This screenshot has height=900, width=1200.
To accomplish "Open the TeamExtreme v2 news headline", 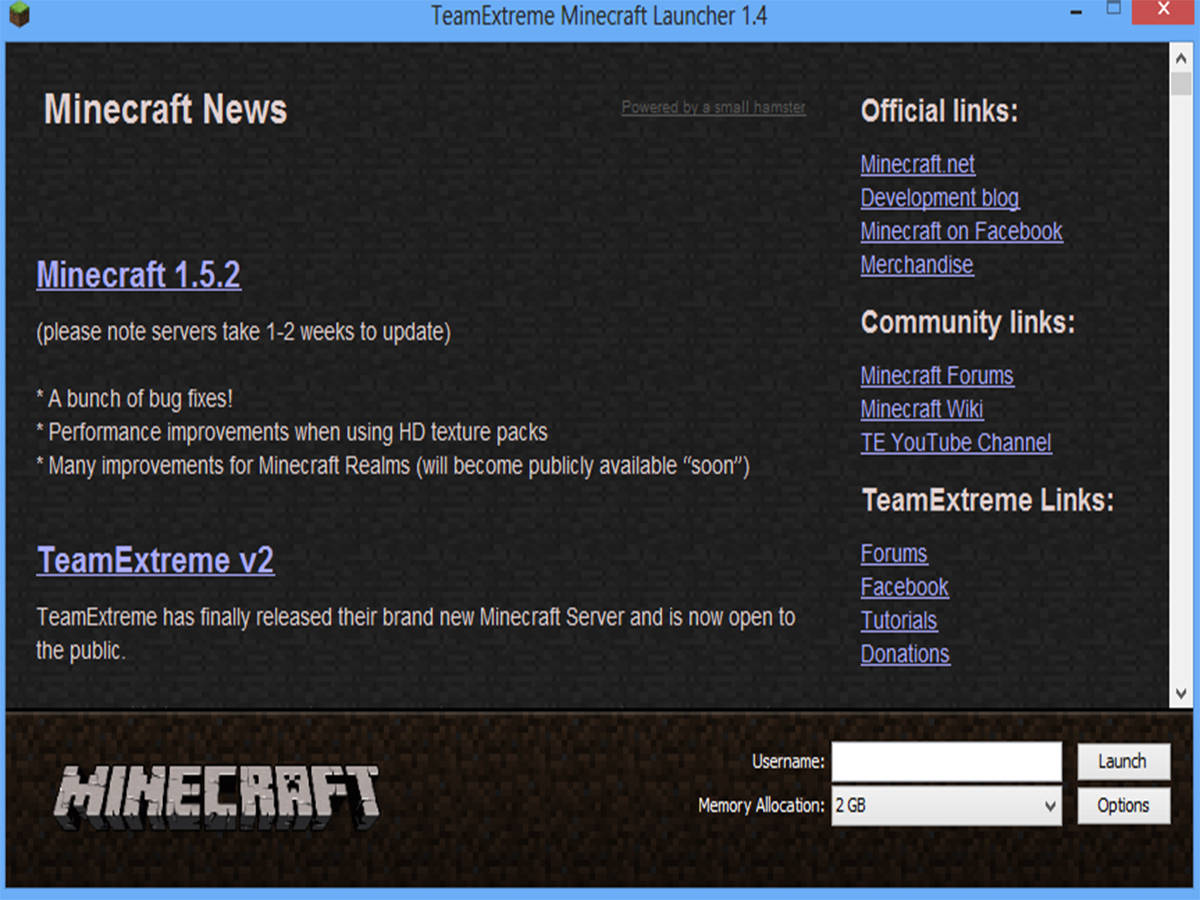I will point(155,560).
